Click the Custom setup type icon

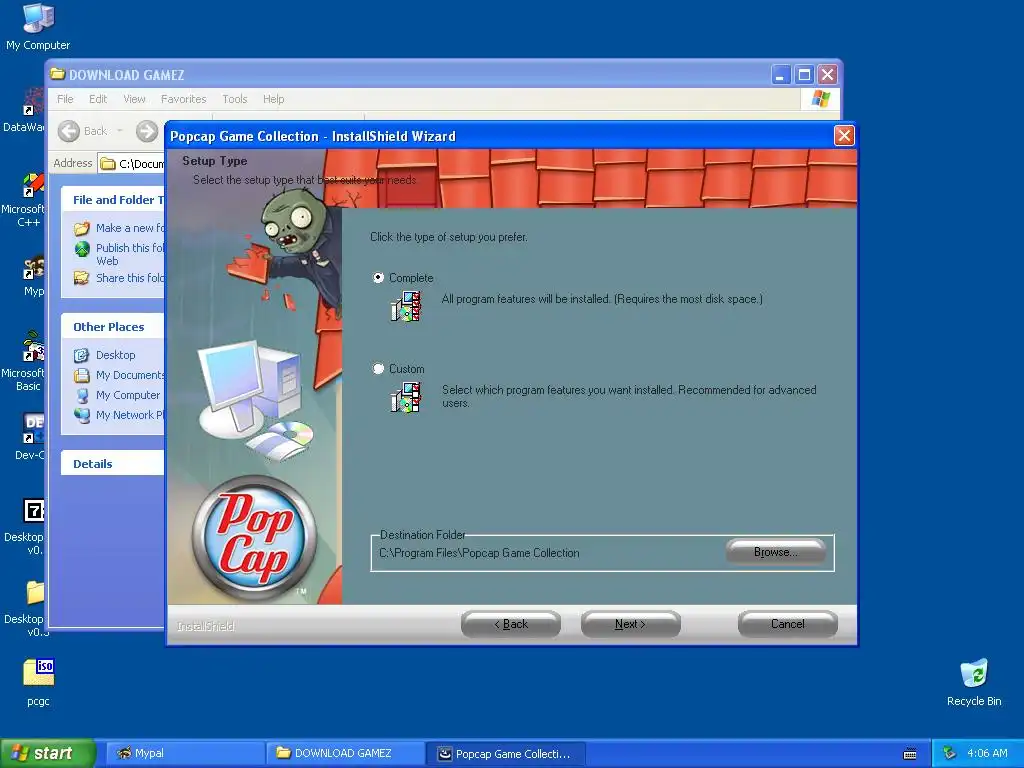coord(406,398)
